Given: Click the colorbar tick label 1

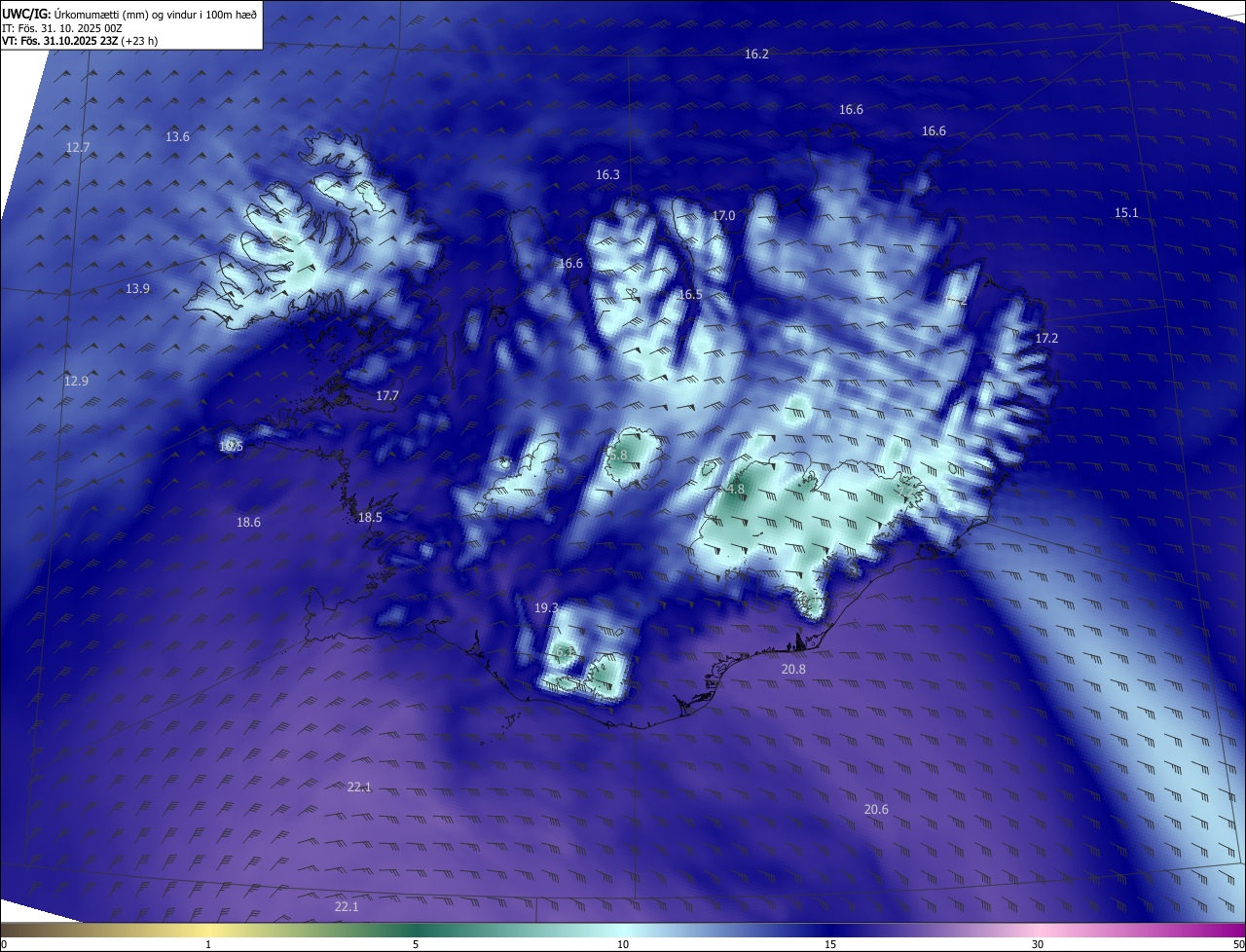Looking at the screenshot, I should point(208,944).
